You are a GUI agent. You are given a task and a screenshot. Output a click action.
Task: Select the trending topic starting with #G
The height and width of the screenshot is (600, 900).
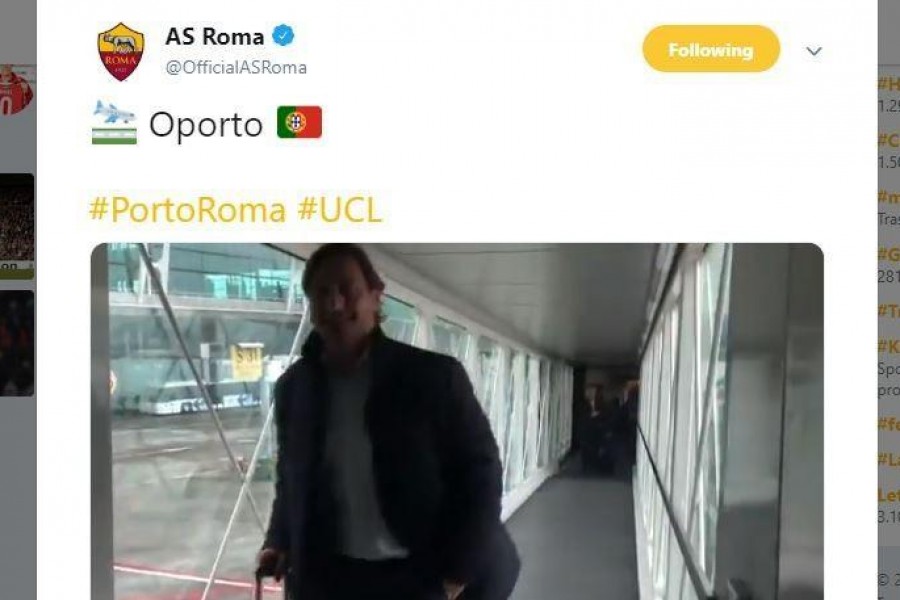point(889,254)
